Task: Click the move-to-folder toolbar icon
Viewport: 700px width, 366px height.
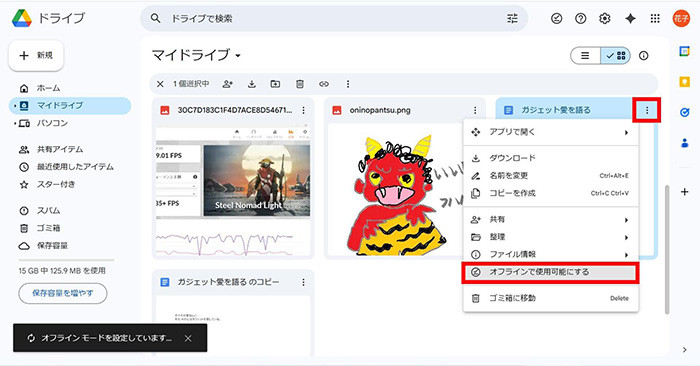Action: [275, 84]
